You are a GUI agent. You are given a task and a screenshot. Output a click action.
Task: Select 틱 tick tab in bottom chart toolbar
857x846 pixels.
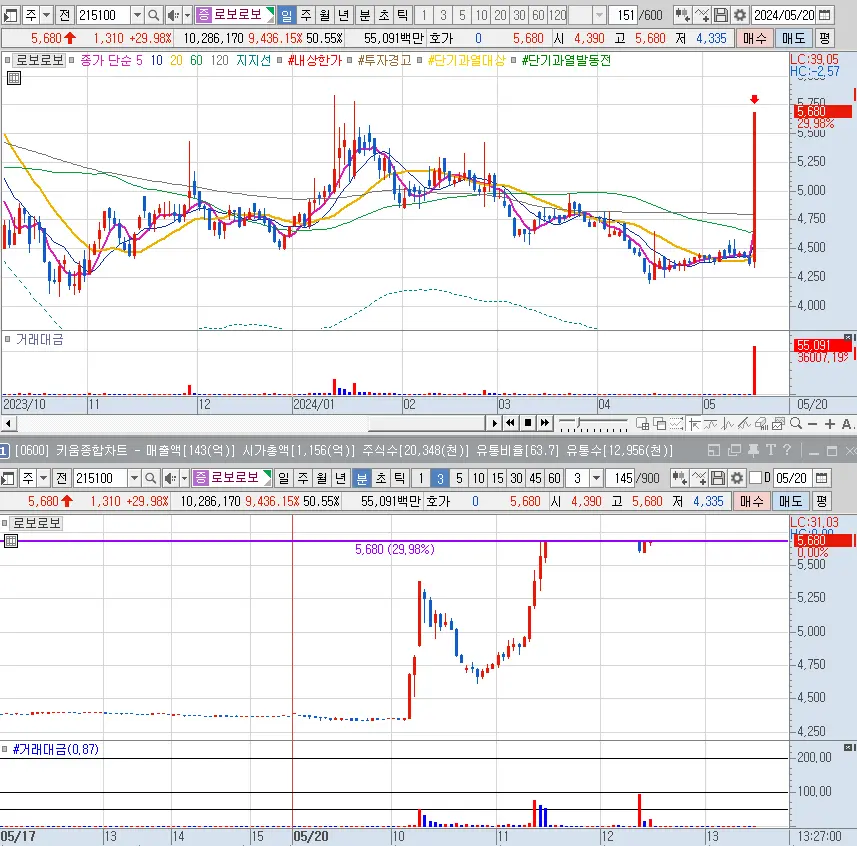pos(400,478)
